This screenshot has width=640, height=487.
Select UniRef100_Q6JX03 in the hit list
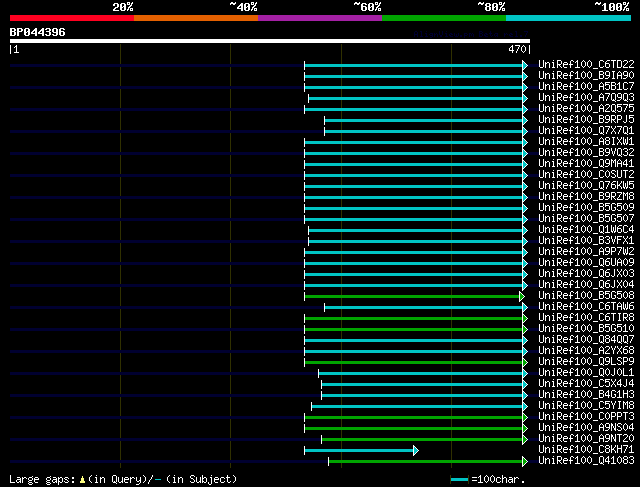coord(586,274)
